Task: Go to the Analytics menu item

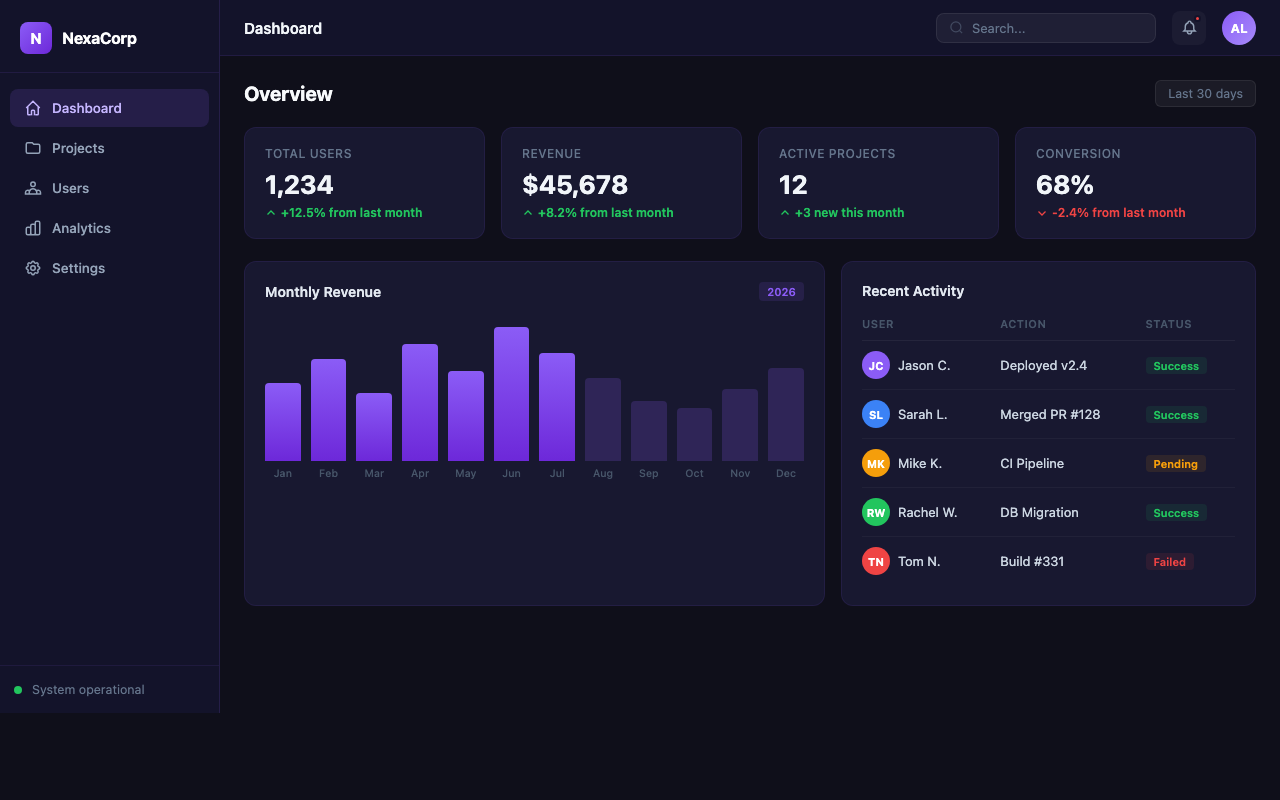Action: click(x=109, y=228)
